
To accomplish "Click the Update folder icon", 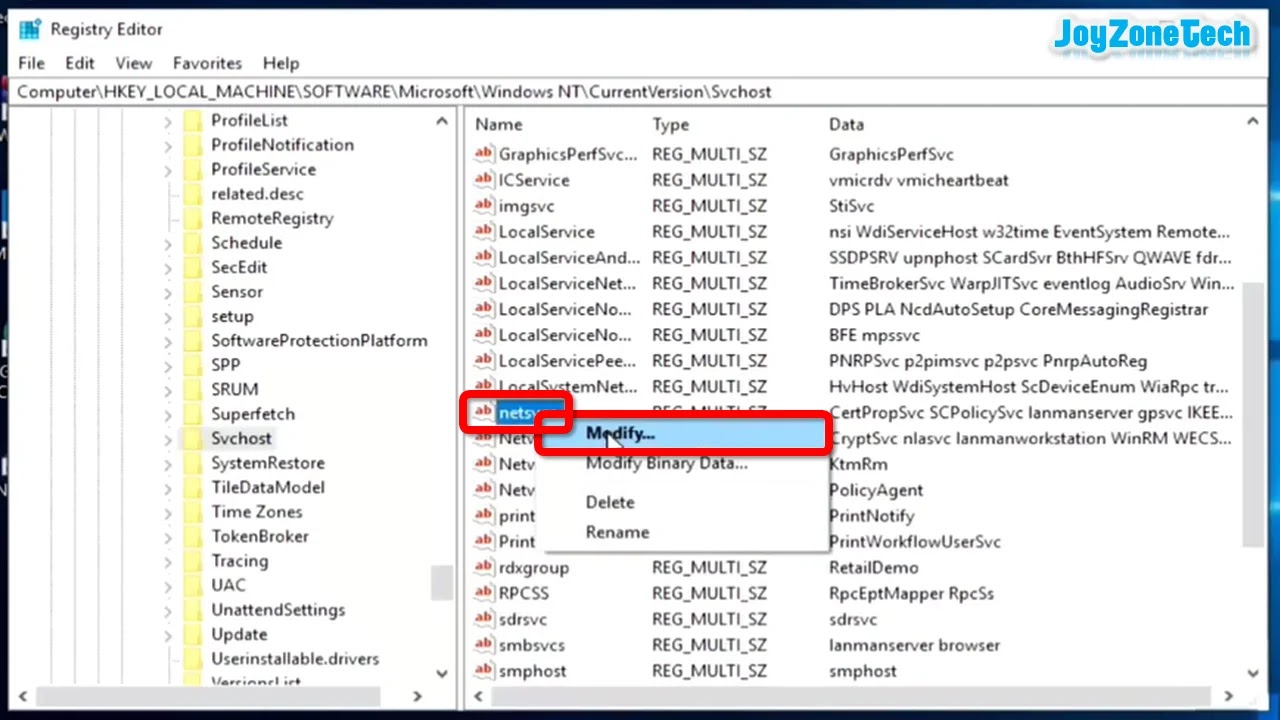I will 193,635.
